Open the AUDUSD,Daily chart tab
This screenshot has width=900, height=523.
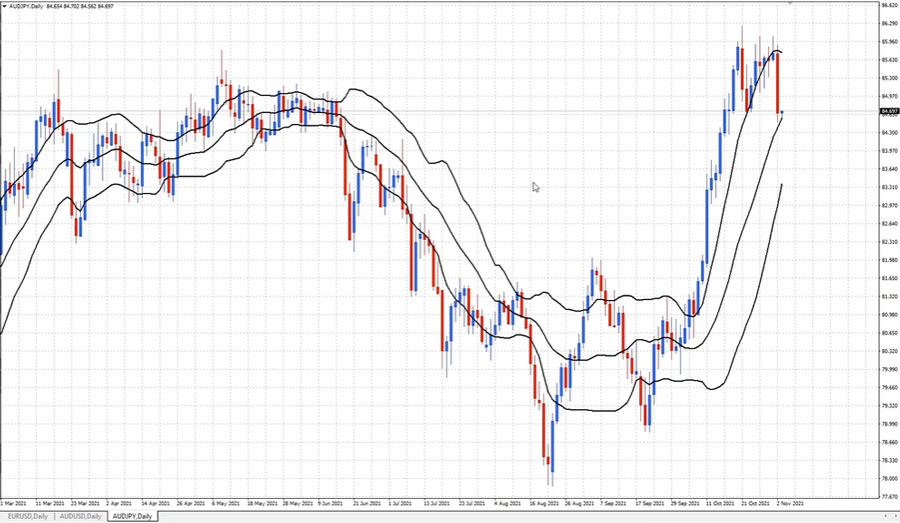[x=81, y=516]
